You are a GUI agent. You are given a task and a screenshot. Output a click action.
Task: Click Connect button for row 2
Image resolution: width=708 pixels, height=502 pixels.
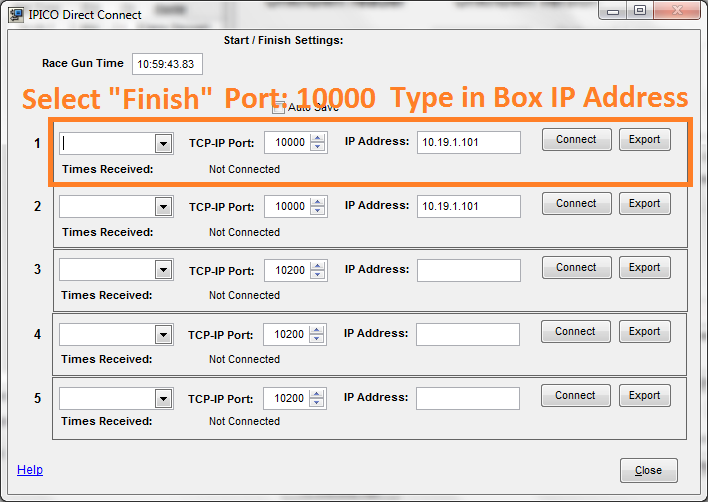tap(577, 204)
